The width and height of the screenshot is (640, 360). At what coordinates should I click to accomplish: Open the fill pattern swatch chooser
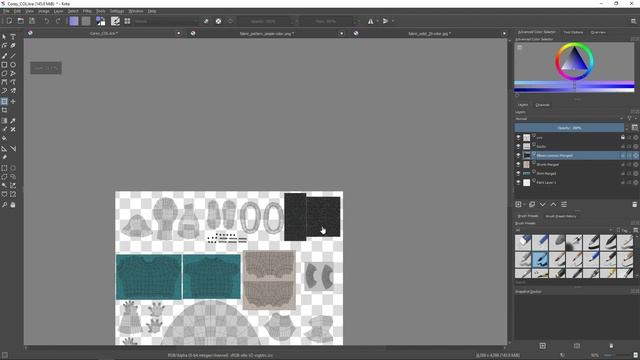coord(86,21)
